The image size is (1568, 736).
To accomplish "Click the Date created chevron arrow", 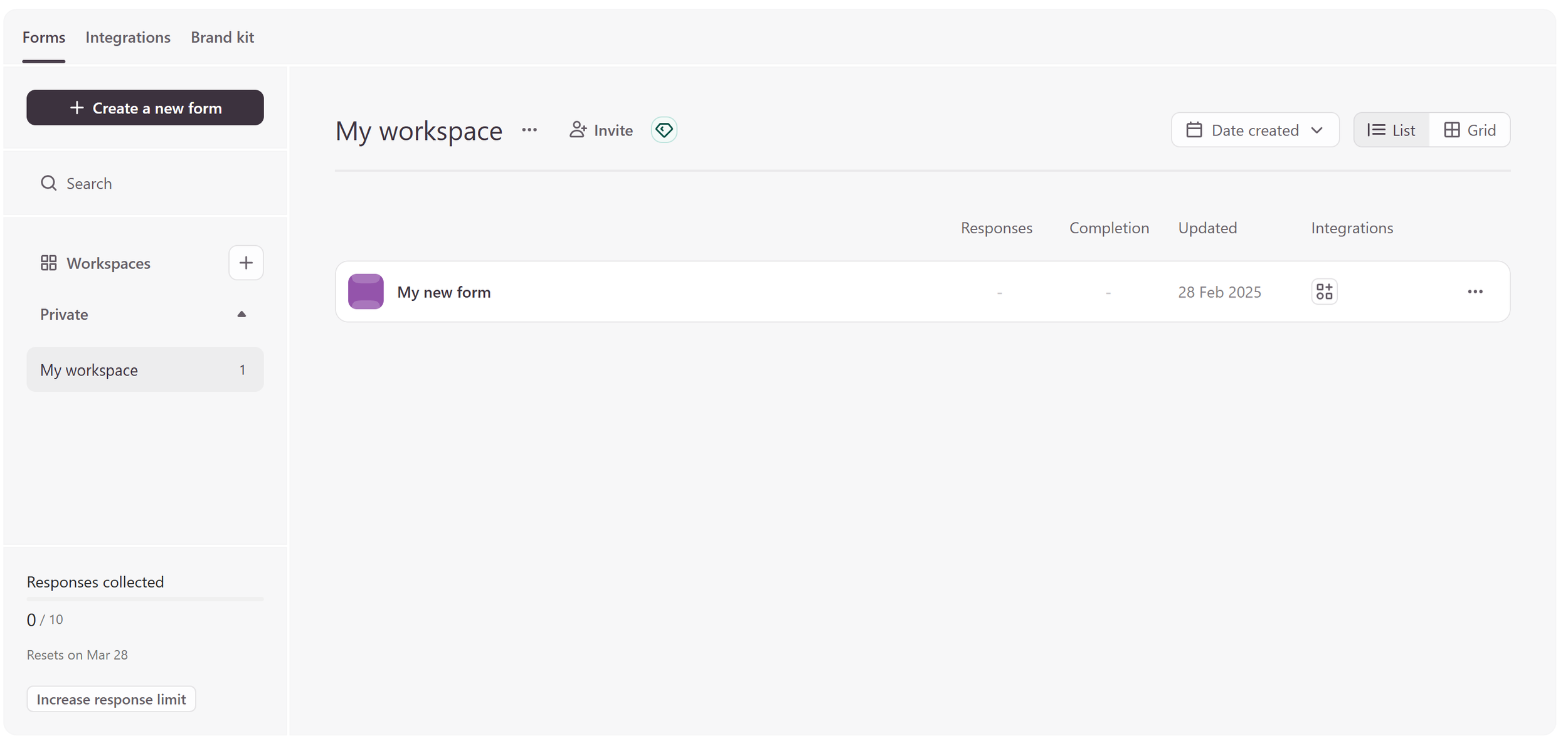I will [1316, 130].
